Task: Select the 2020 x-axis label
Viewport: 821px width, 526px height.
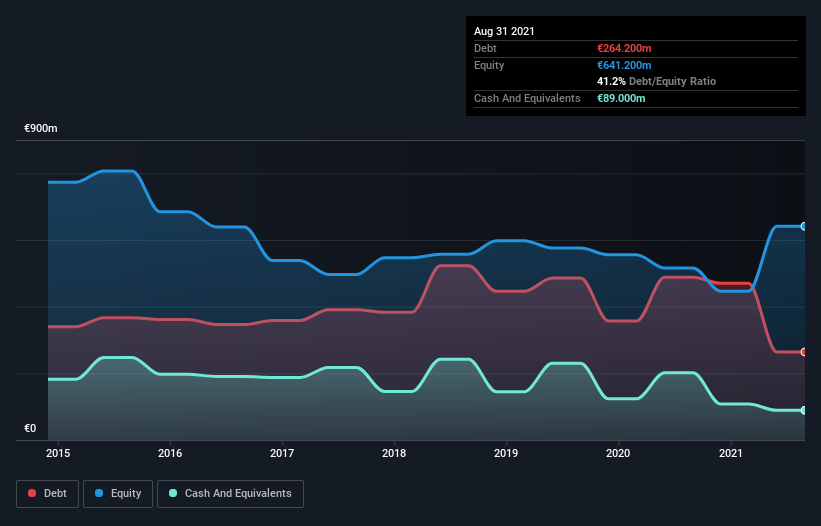Action: click(618, 453)
